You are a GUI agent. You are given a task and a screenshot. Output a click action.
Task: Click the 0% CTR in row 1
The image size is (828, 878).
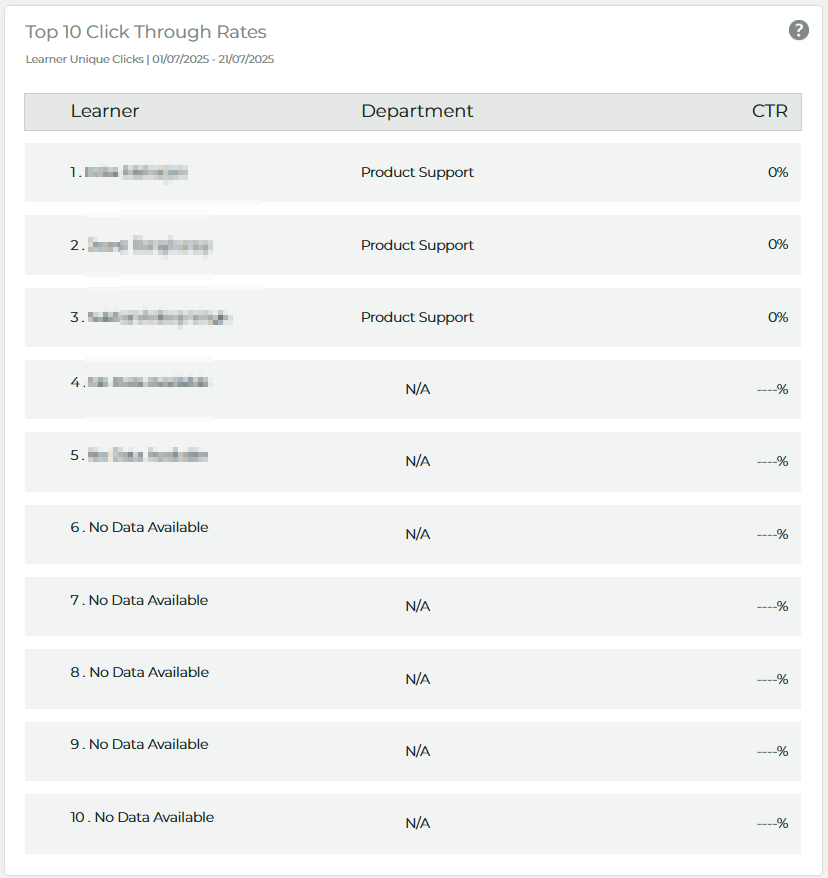pyautogui.click(x=778, y=172)
